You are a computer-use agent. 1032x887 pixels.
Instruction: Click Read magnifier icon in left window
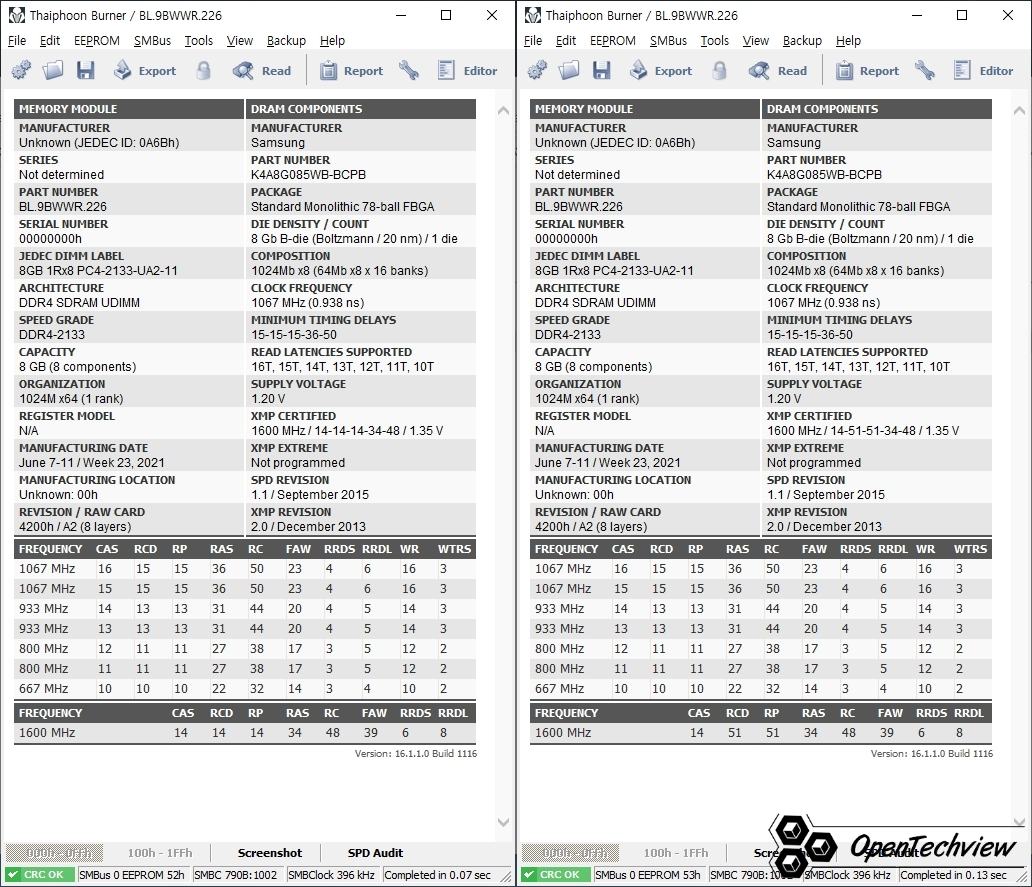tap(242, 70)
